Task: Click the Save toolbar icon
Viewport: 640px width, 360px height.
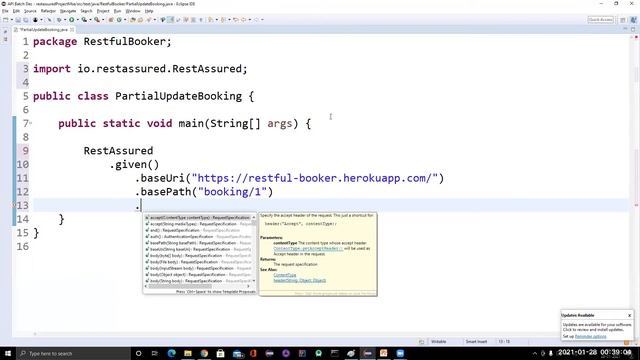Action: (18, 20)
